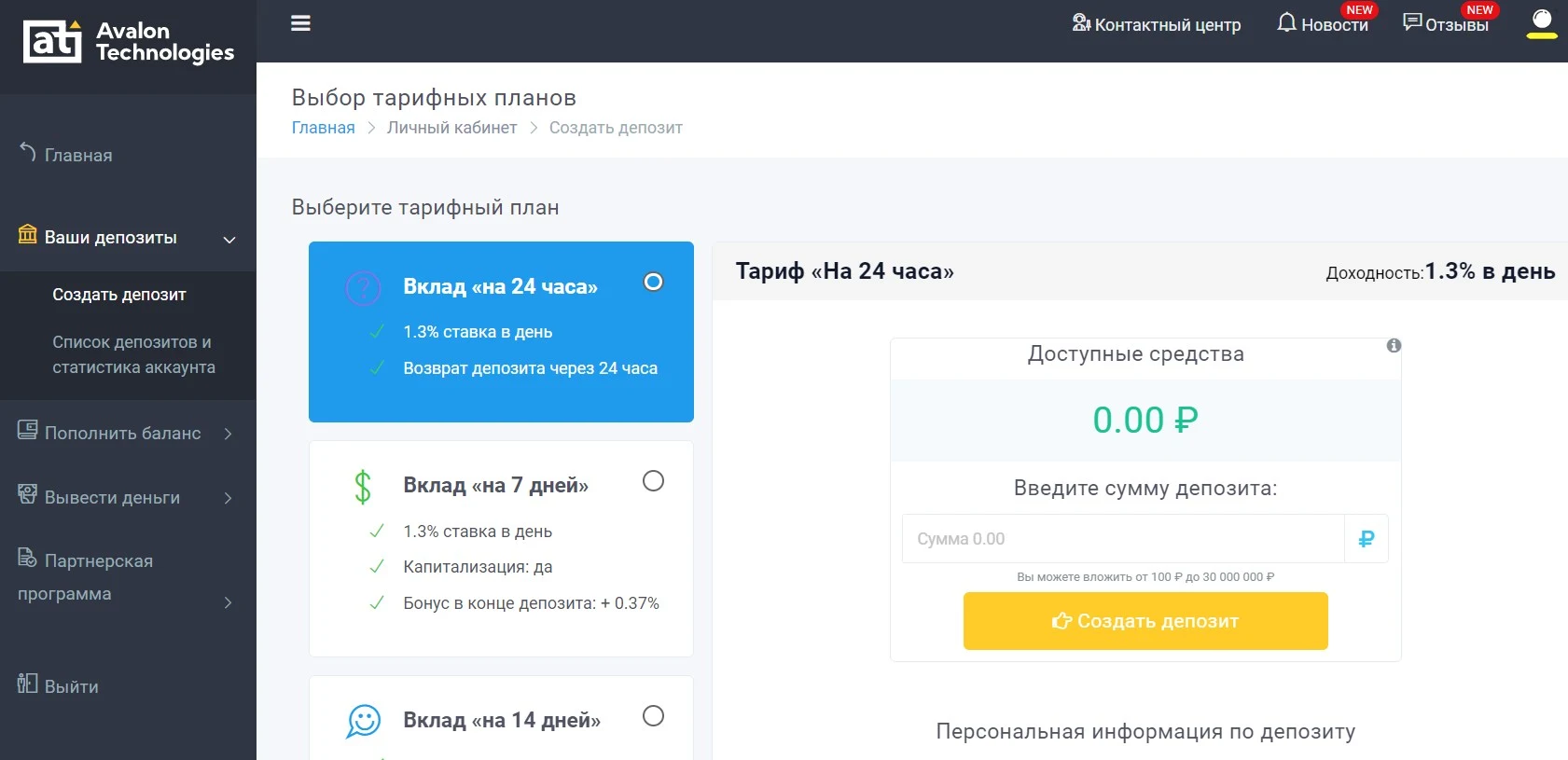Select the «на 7 дней» plan radio button
The image size is (1568, 760).
(653, 481)
